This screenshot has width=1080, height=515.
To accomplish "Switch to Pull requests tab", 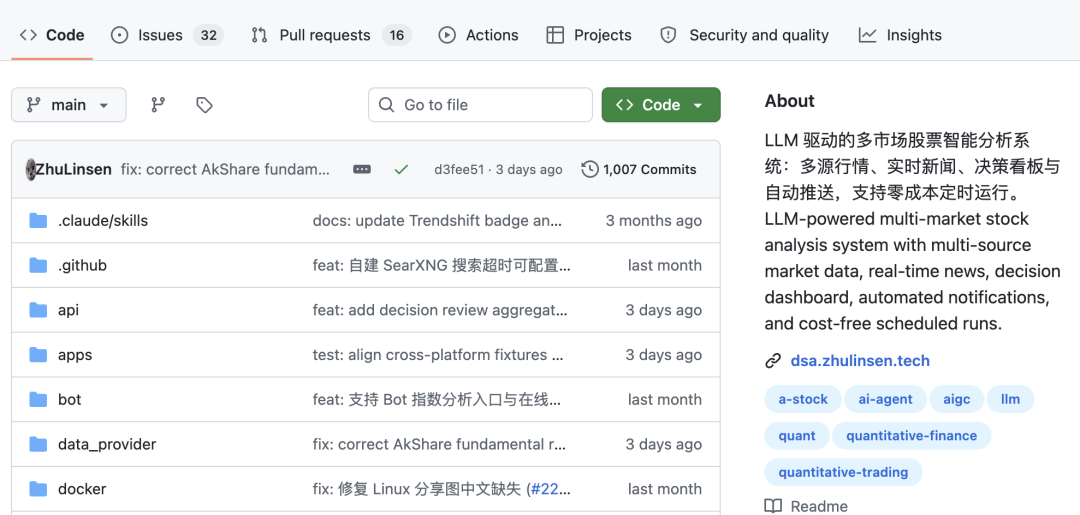I will click(331, 35).
